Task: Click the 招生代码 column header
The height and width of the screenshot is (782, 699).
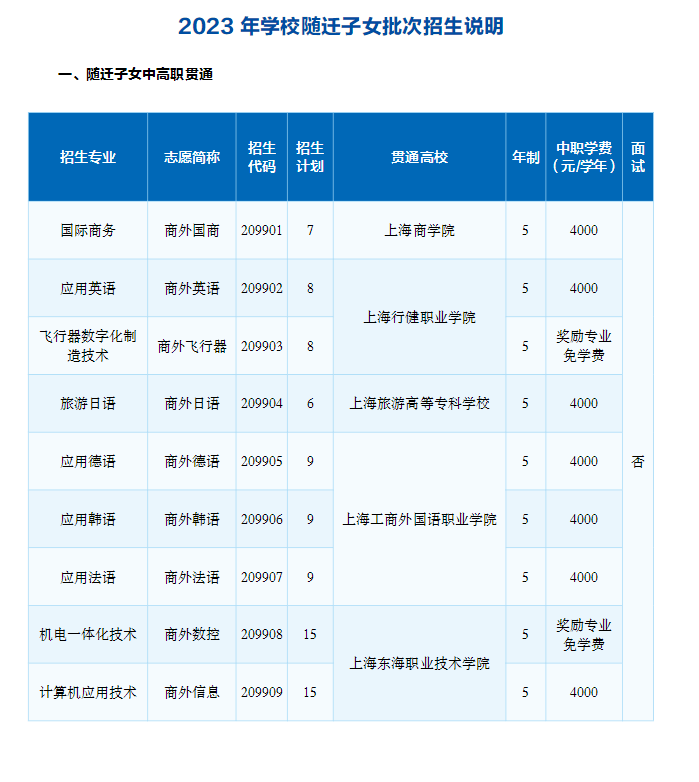Action: click(x=262, y=157)
